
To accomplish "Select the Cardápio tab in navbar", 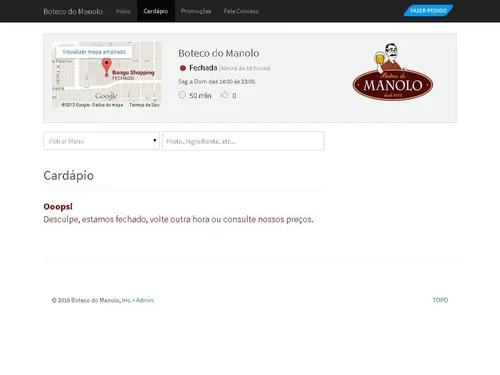I will [x=156, y=11].
